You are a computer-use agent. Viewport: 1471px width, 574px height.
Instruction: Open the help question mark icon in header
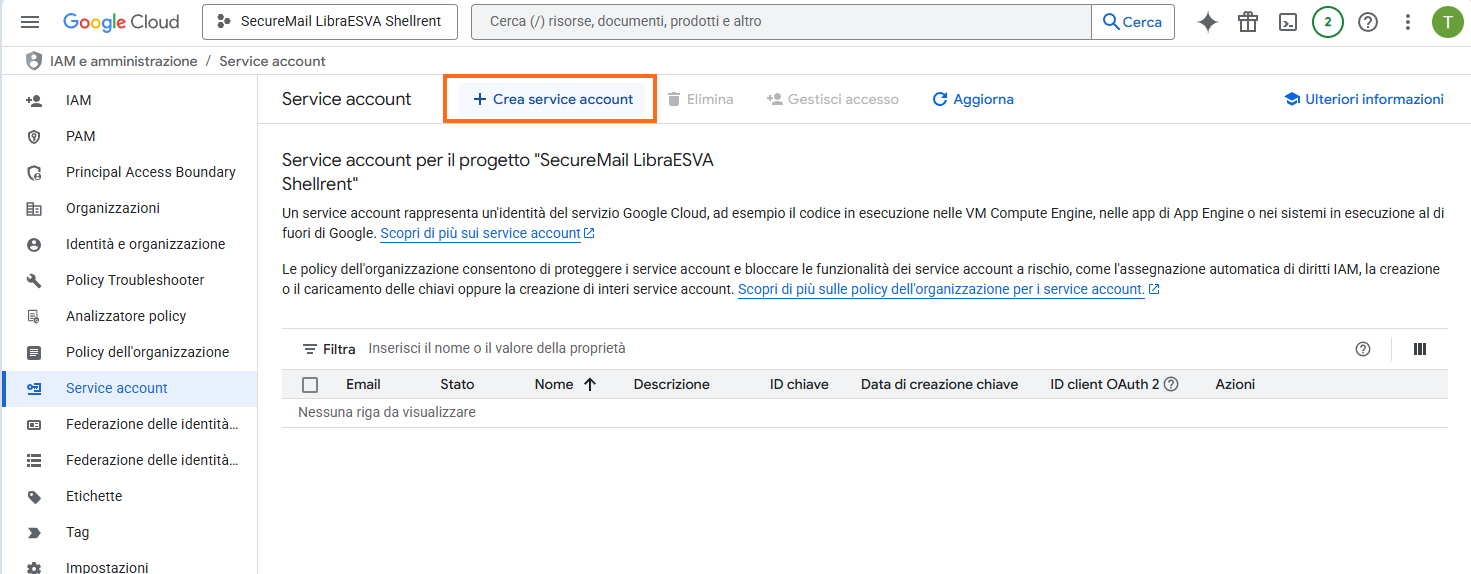pos(1368,22)
